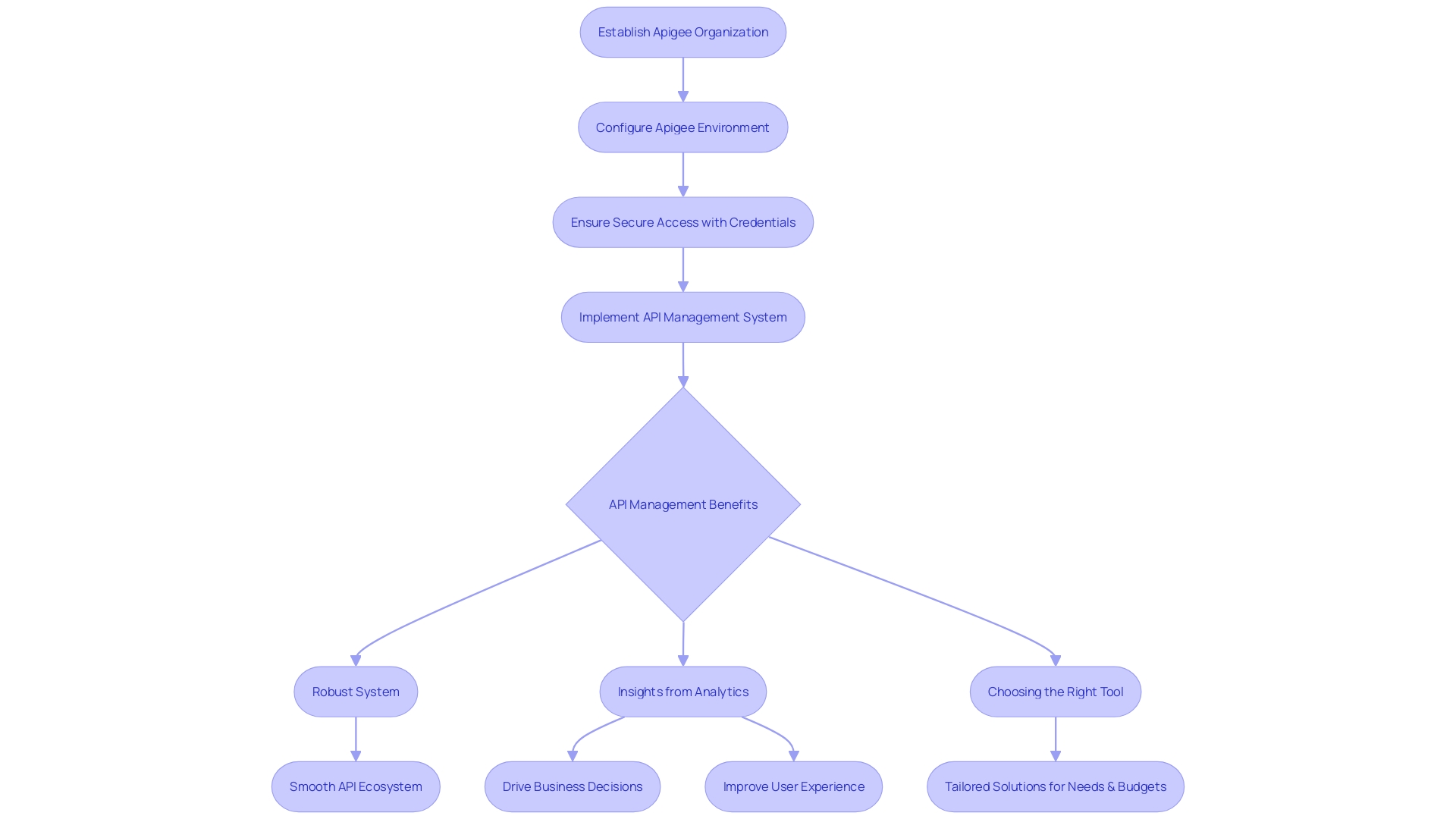The height and width of the screenshot is (819, 1456).
Task: Toggle the Choosing the Right Tool branch
Action: (1055, 691)
